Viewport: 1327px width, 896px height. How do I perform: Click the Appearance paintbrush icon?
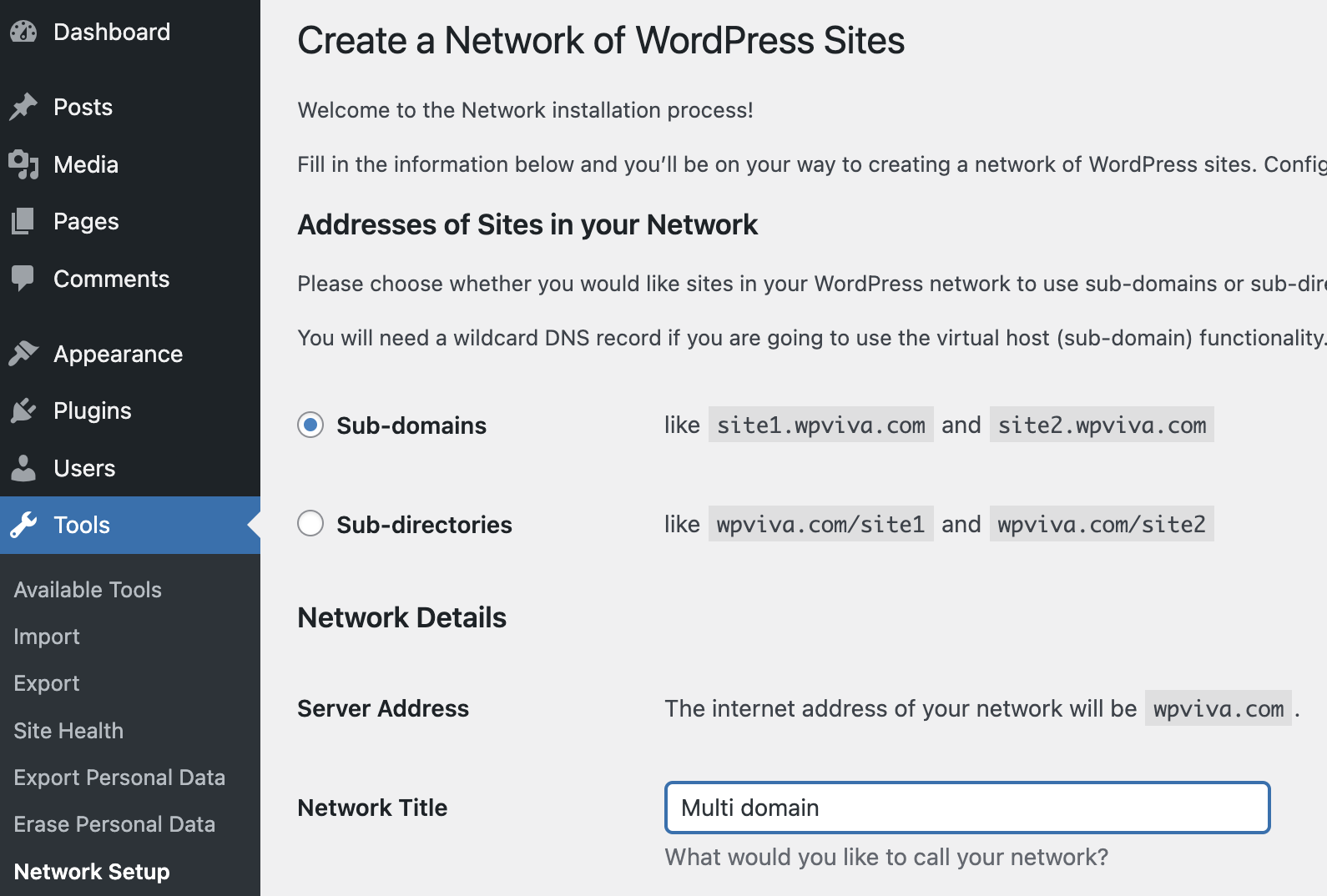pyautogui.click(x=23, y=354)
